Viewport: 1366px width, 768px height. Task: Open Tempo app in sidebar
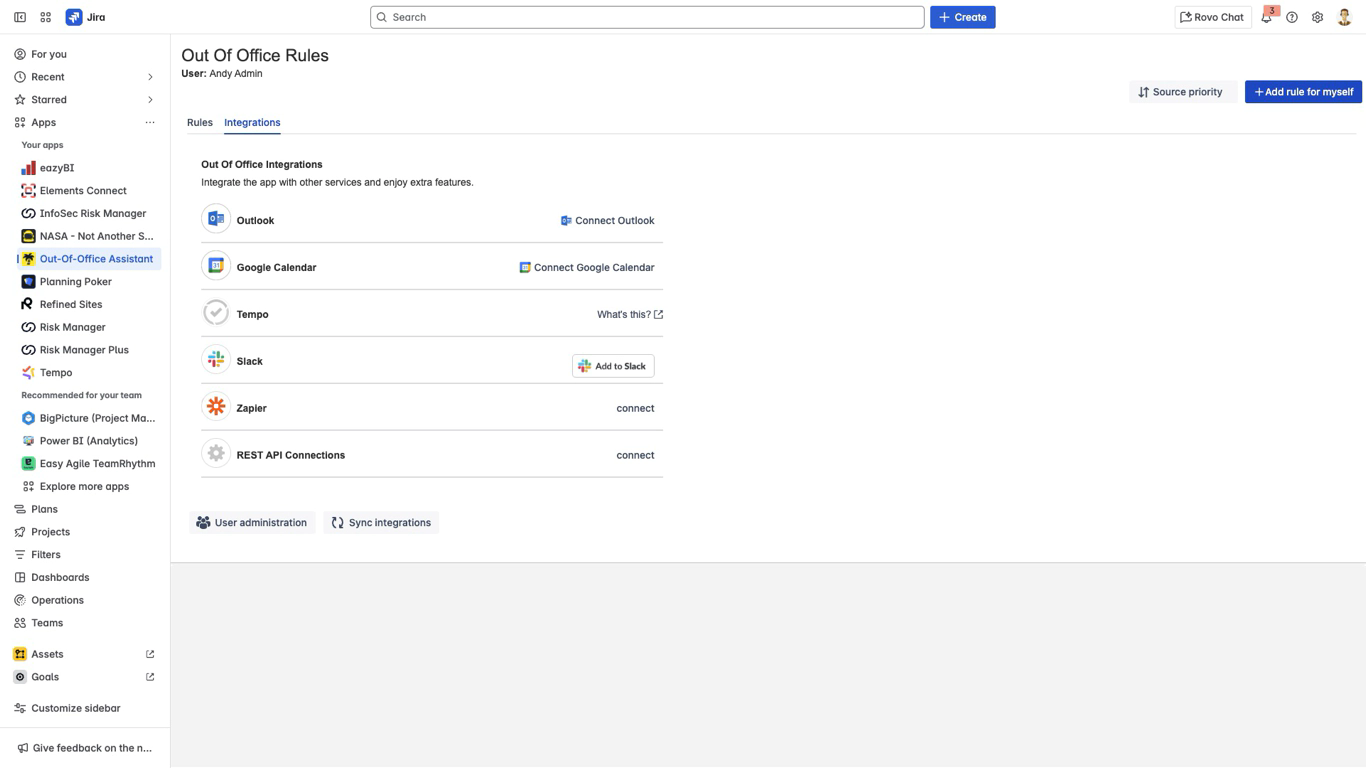coord(56,373)
